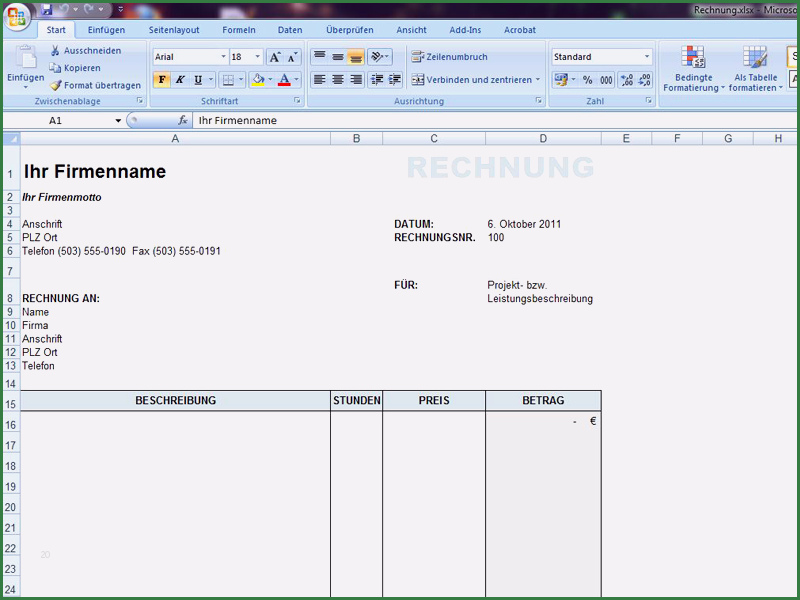Click the Kopieren button
The height and width of the screenshot is (600, 800).
[x=75, y=68]
